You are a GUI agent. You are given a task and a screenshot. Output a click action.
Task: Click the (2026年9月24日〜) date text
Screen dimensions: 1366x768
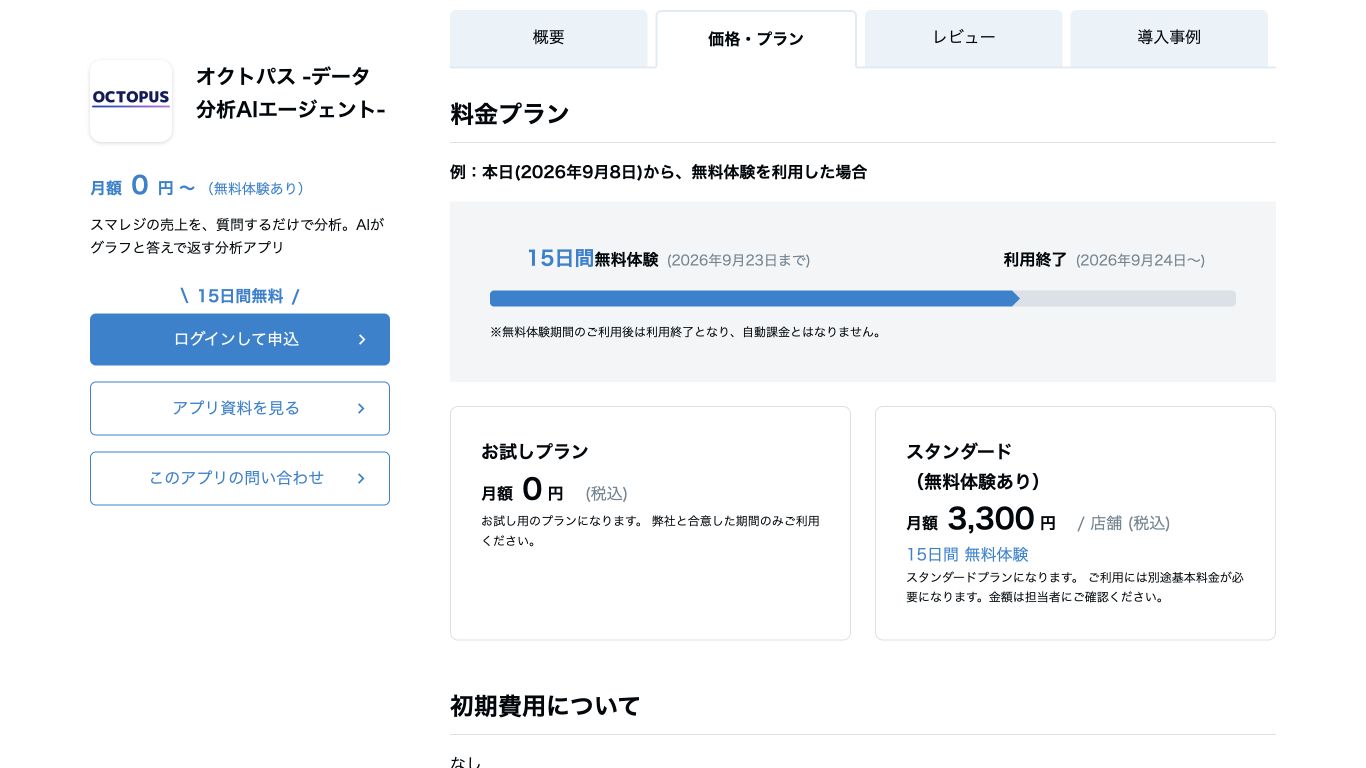coord(1140,260)
